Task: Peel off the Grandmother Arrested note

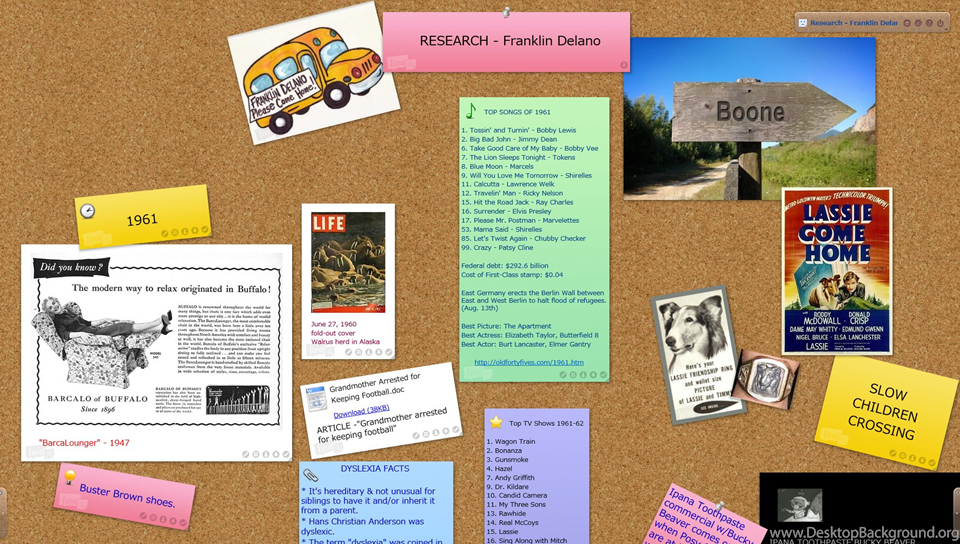Action: [x=456, y=430]
